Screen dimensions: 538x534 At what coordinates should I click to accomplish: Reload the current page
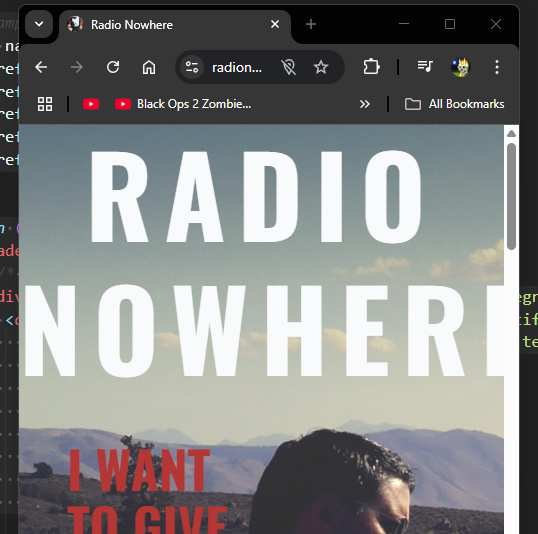(113, 67)
